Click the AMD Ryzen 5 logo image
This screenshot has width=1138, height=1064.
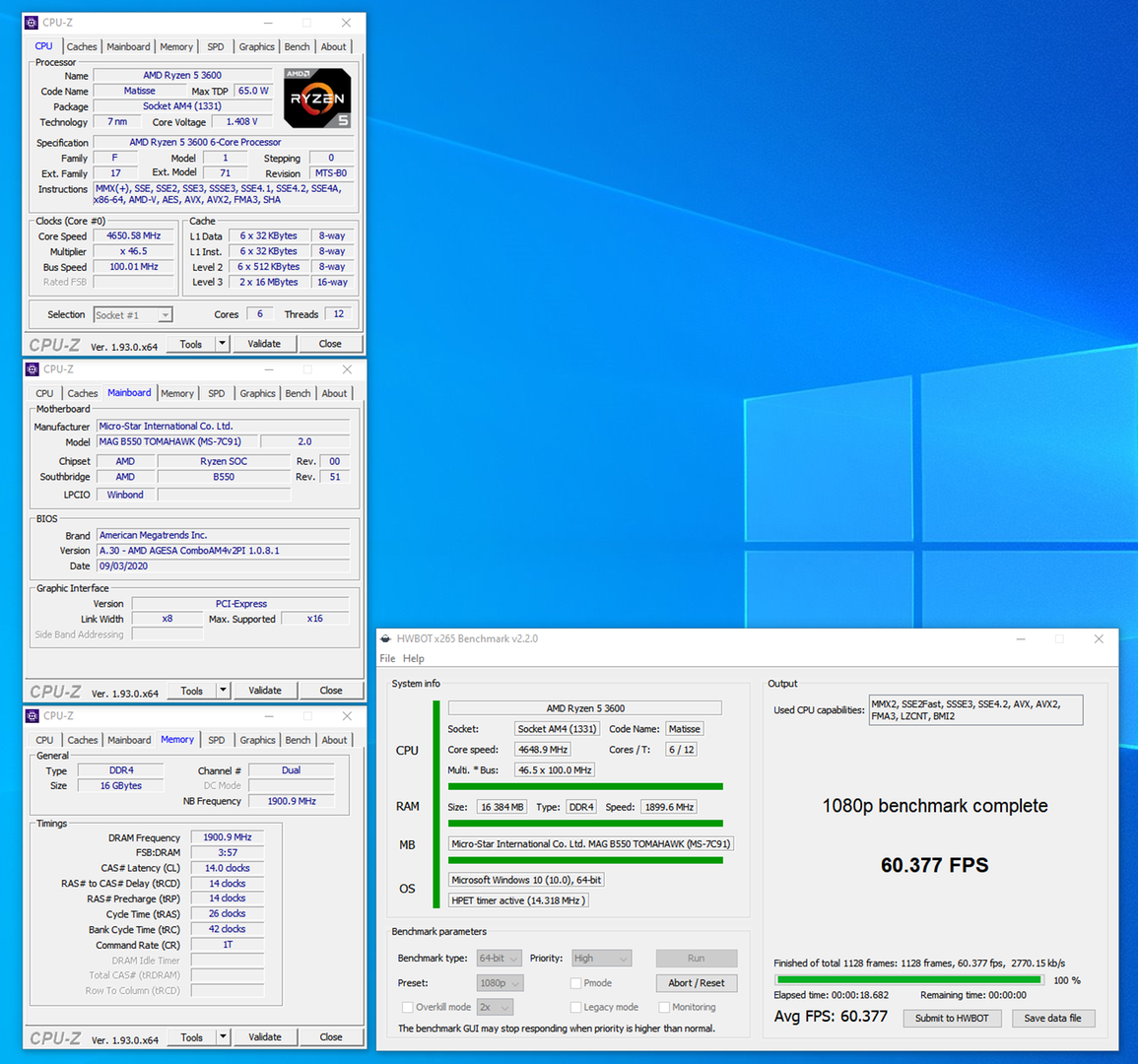317,99
